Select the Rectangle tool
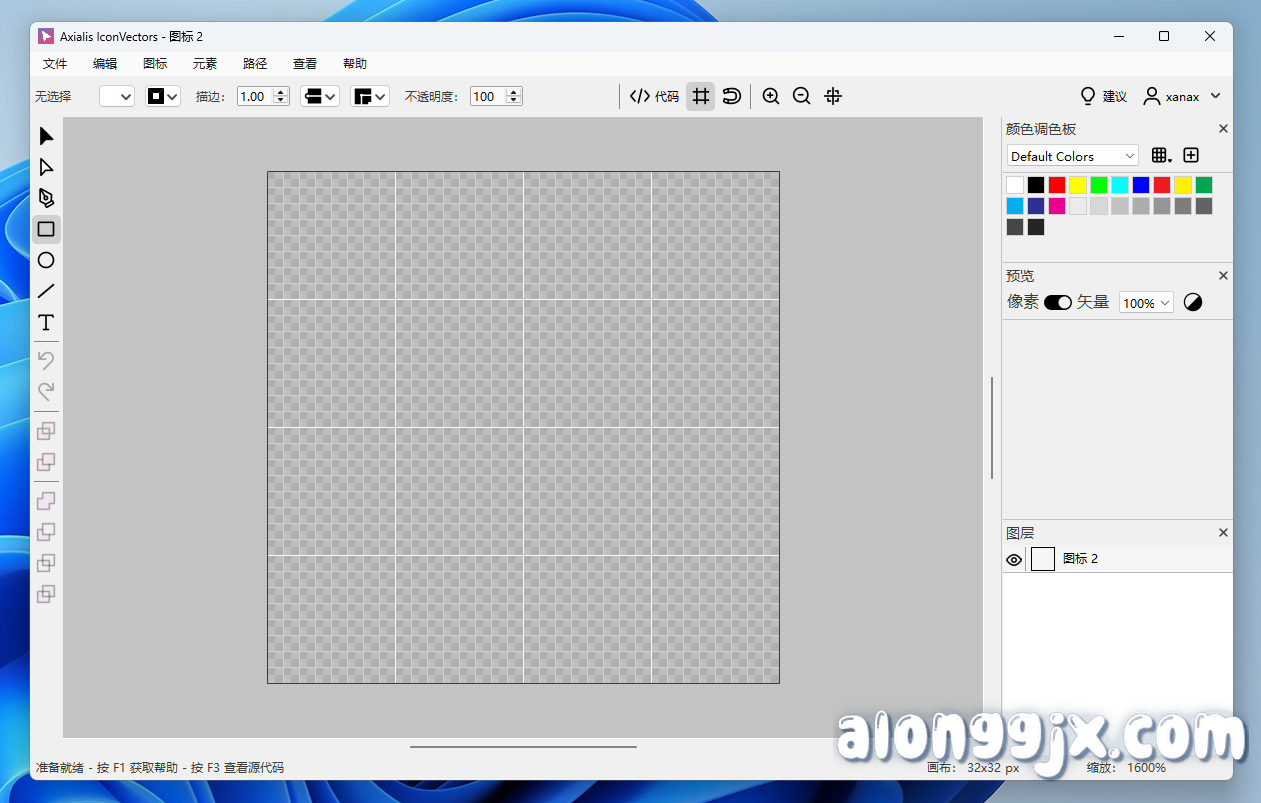Image resolution: width=1261 pixels, height=803 pixels. coord(45,229)
